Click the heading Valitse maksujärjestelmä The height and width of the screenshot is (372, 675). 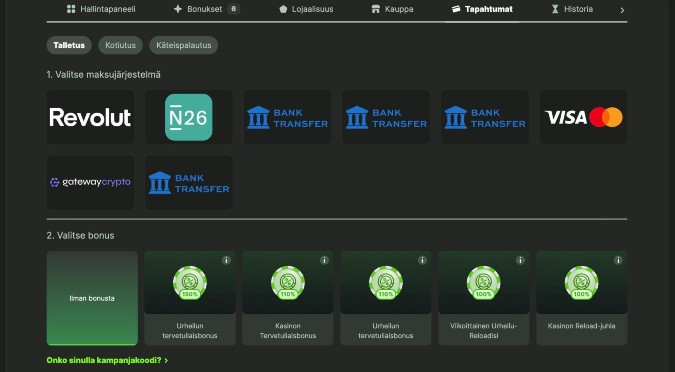[103, 74]
